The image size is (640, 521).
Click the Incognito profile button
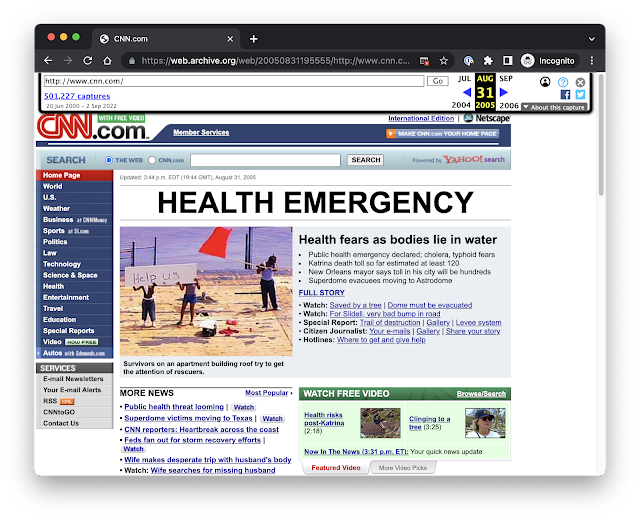pos(548,61)
